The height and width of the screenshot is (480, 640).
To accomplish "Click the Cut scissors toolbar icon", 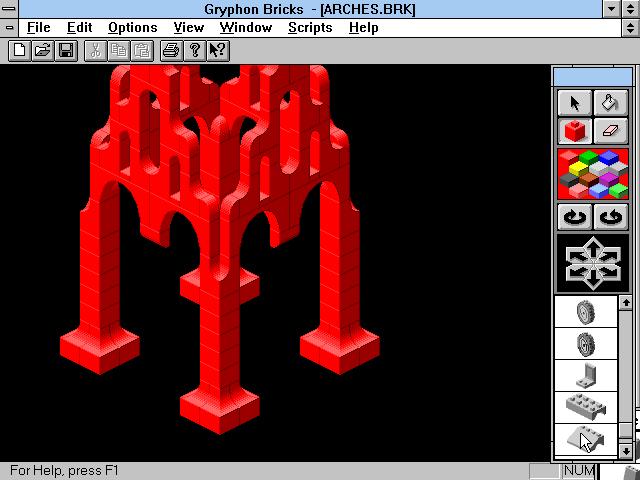I will pos(96,51).
